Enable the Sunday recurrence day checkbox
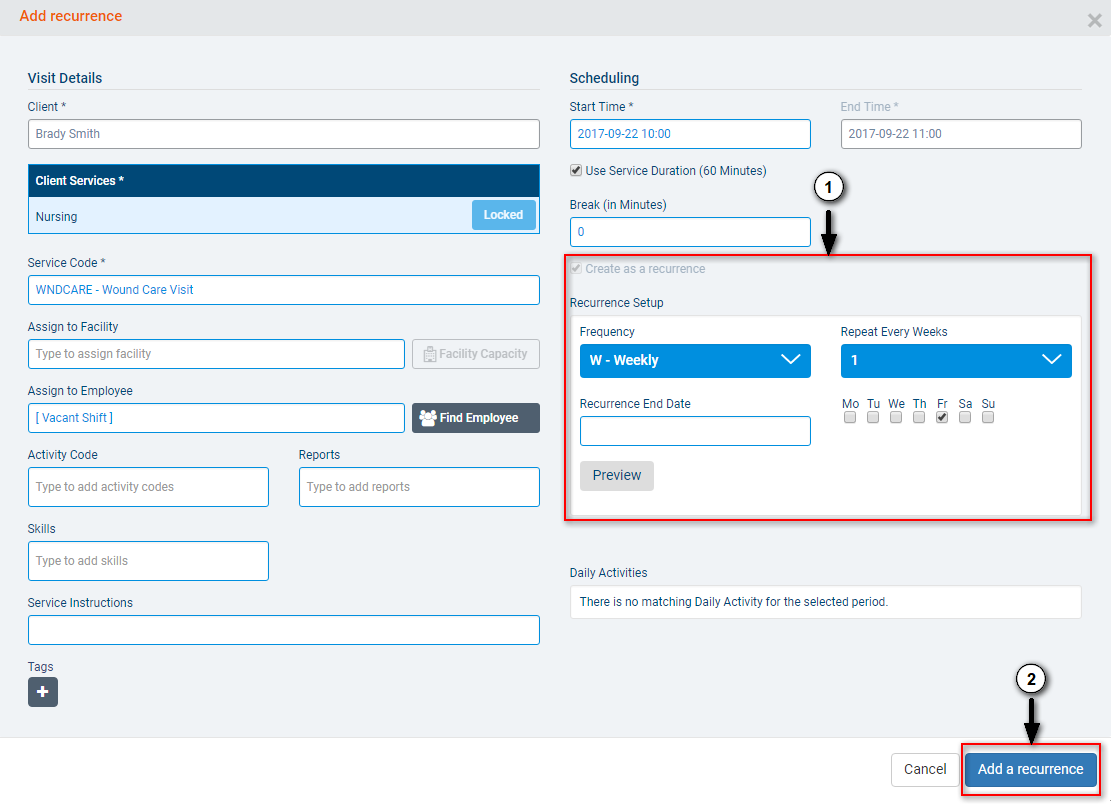 click(x=988, y=418)
